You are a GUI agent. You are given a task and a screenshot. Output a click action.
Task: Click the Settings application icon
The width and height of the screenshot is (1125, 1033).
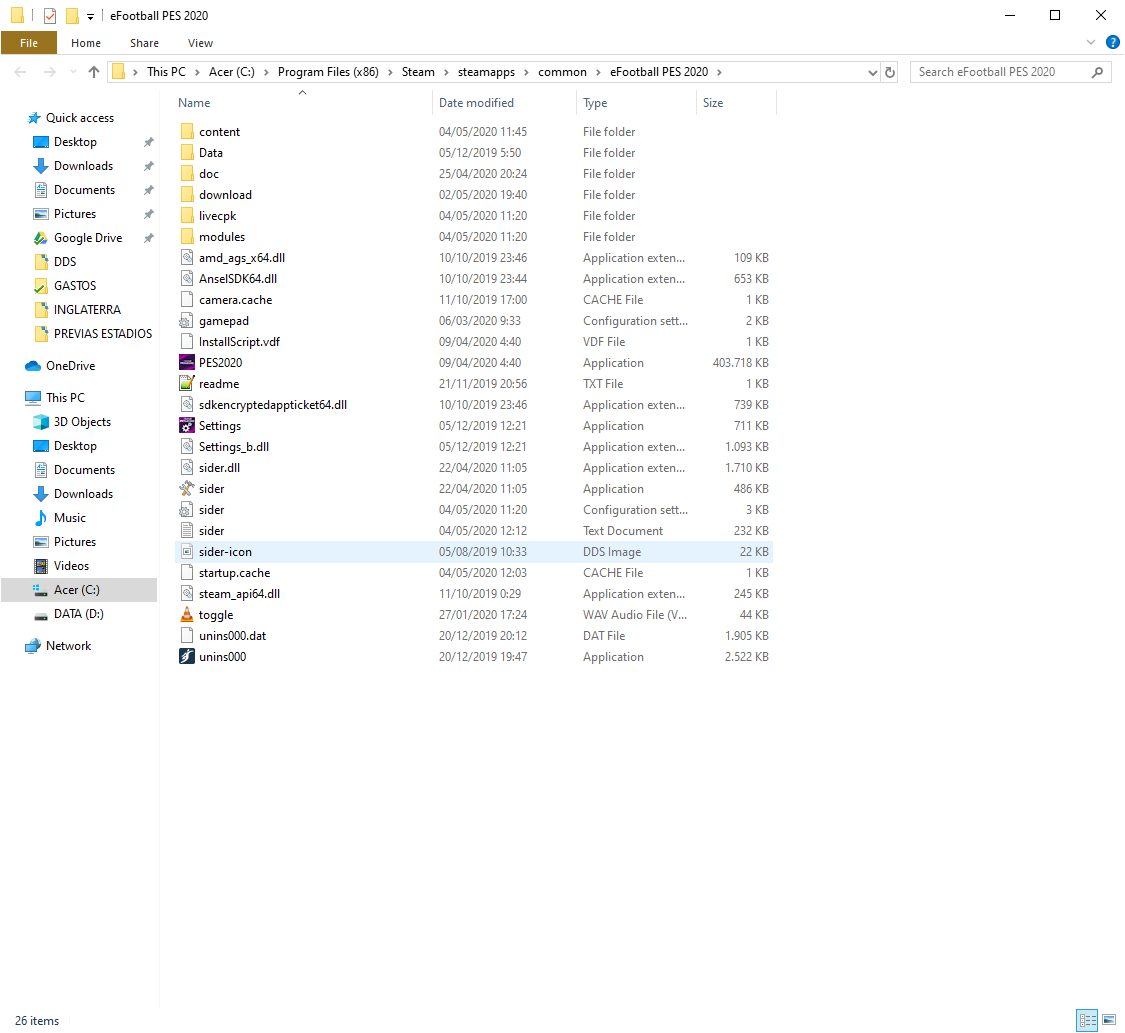[187, 426]
